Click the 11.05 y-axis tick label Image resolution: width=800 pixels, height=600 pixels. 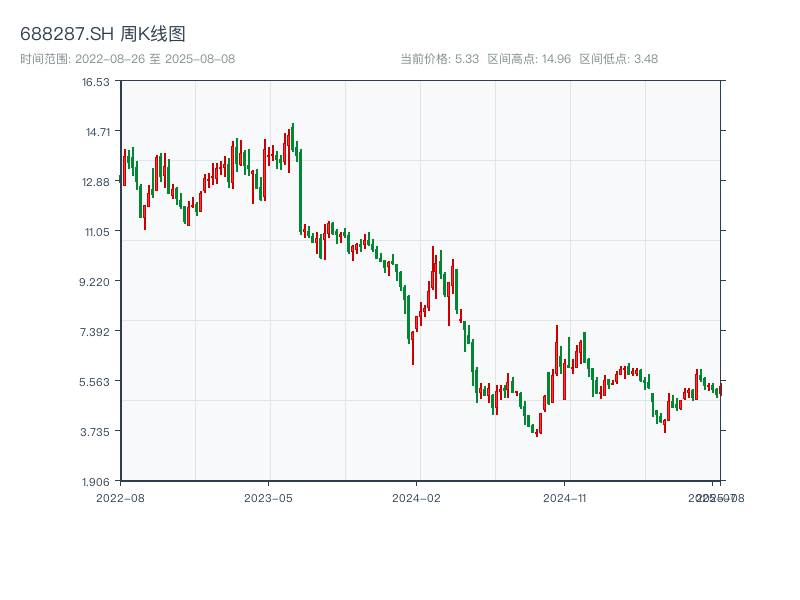(96, 232)
